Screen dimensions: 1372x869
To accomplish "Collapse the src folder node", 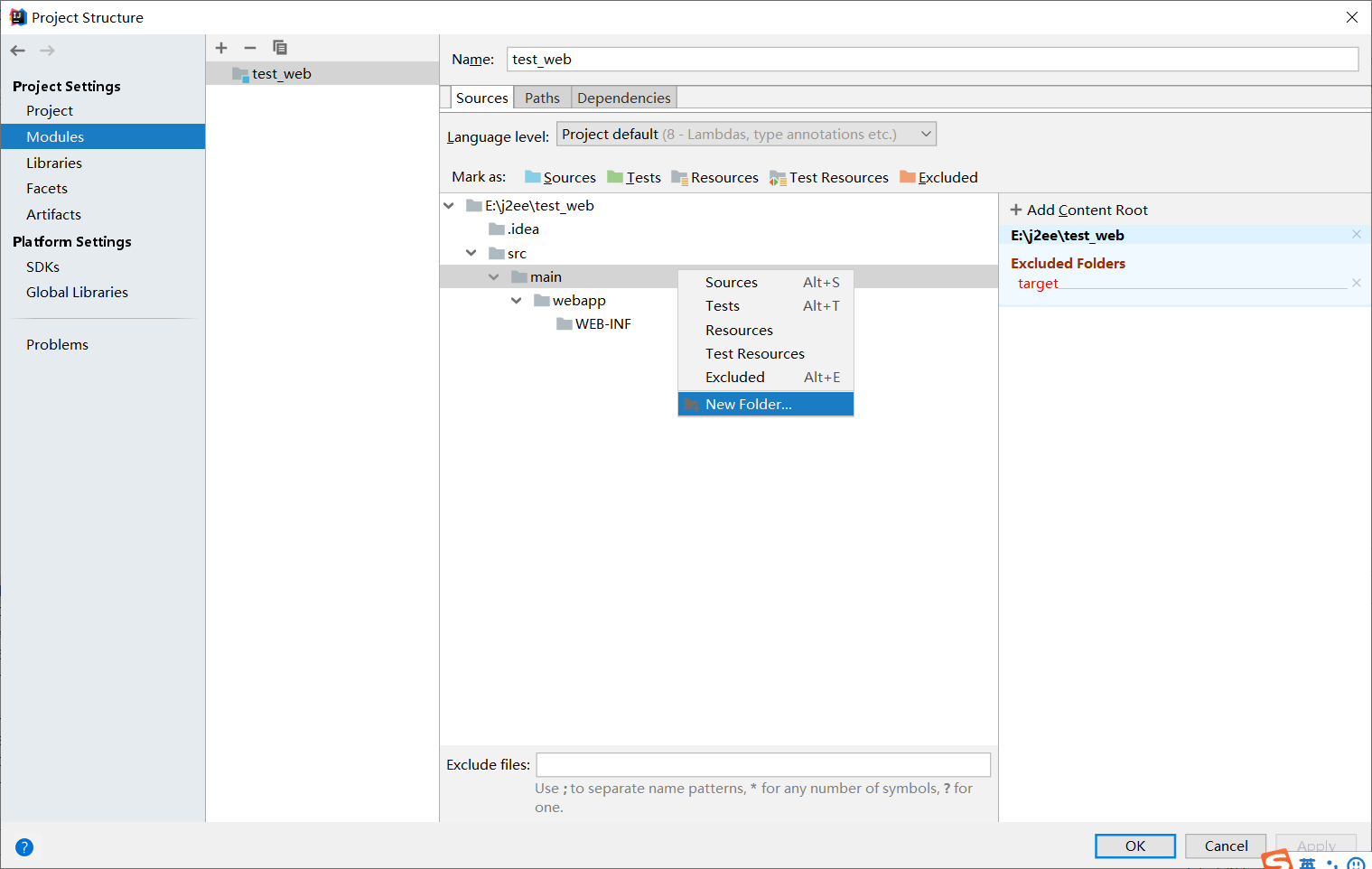I will [471, 254].
